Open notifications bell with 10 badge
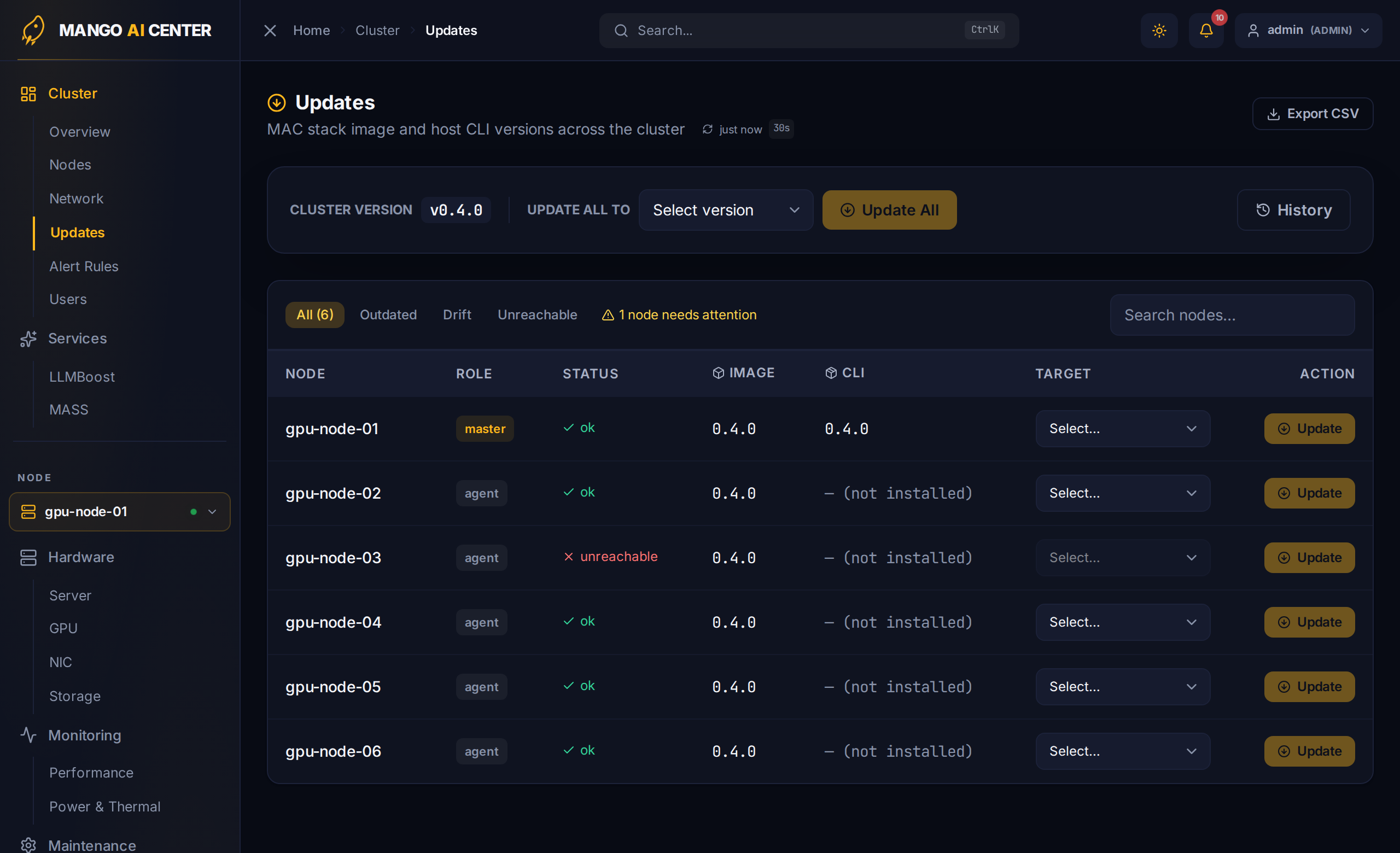Screen dimensions: 1400x853 [1206, 31]
